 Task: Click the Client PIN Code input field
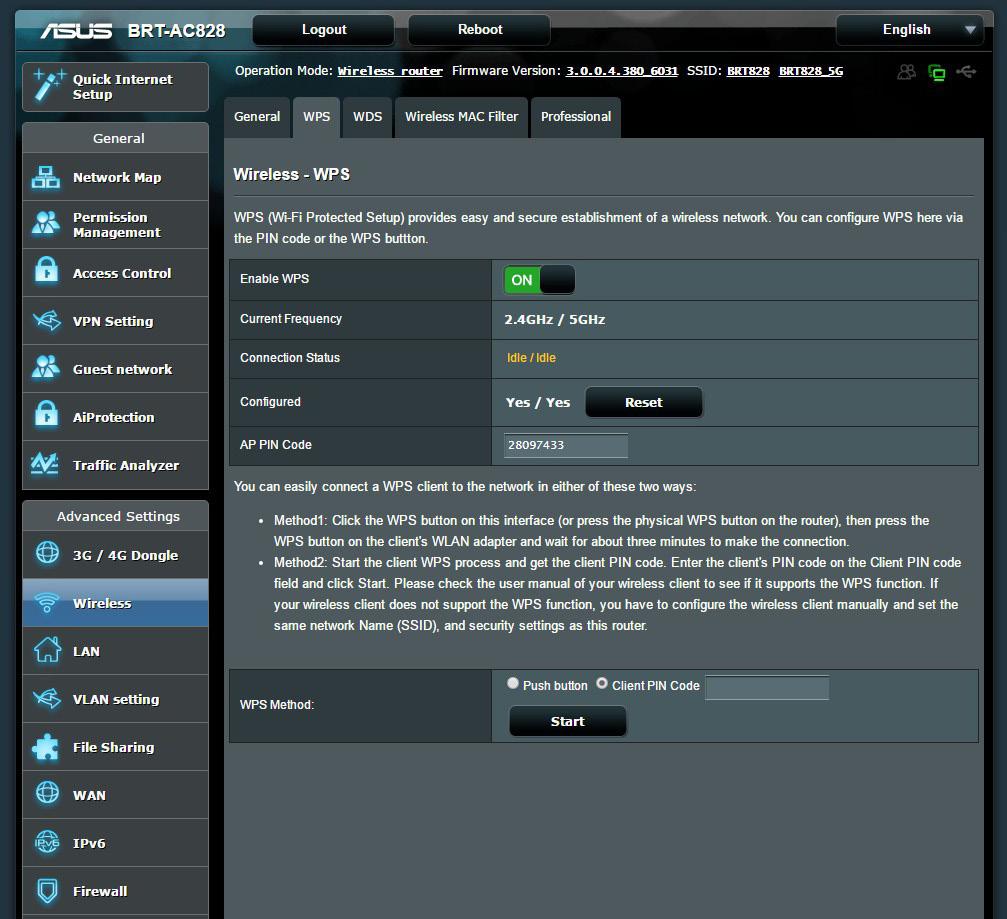coord(767,687)
